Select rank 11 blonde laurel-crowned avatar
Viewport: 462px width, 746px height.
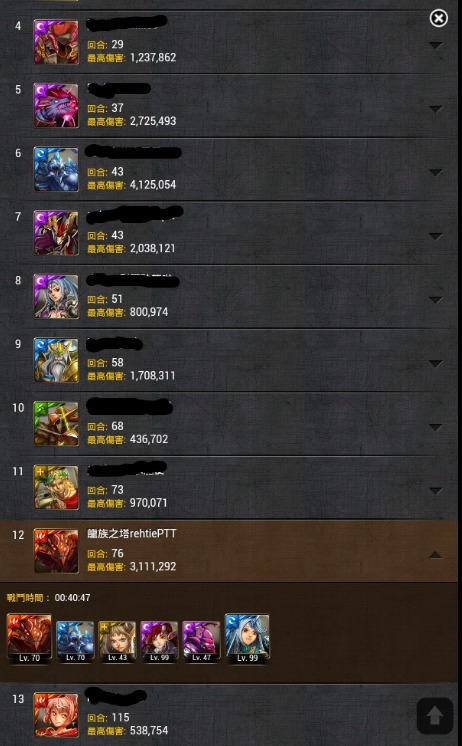56,487
